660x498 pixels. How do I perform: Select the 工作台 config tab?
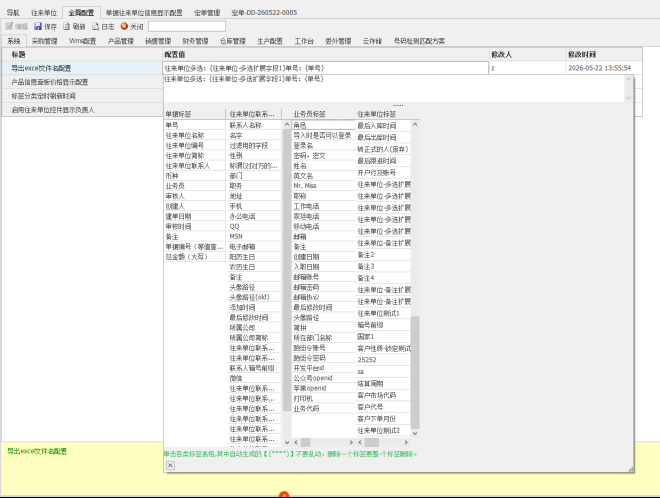[304, 41]
